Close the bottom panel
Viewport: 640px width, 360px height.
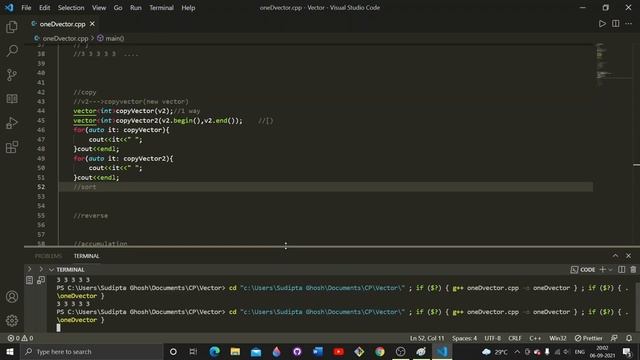(629, 256)
